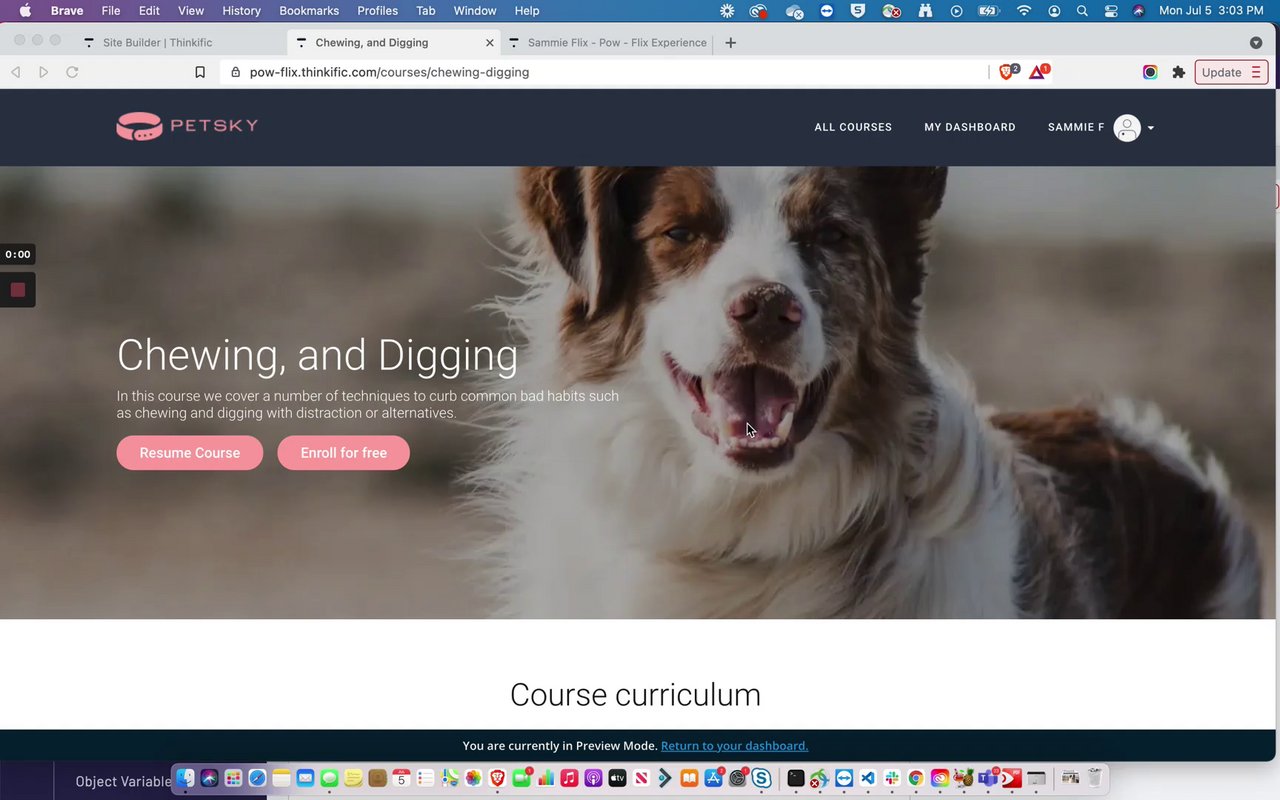This screenshot has height=800, width=1280.
Task: Open the View menu
Action: tap(191, 11)
